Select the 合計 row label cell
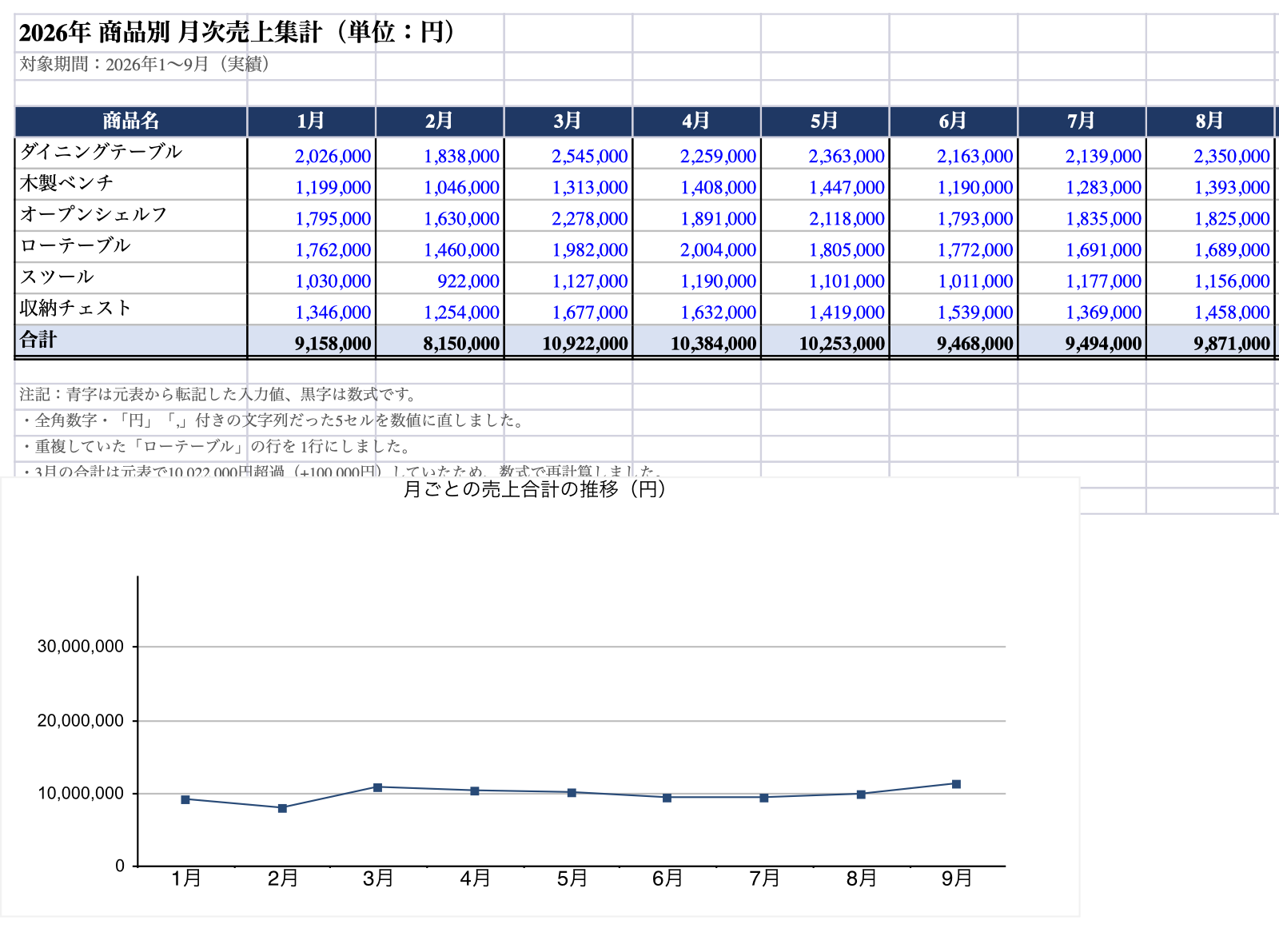The height and width of the screenshot is (952, 1279). (131, 341)
